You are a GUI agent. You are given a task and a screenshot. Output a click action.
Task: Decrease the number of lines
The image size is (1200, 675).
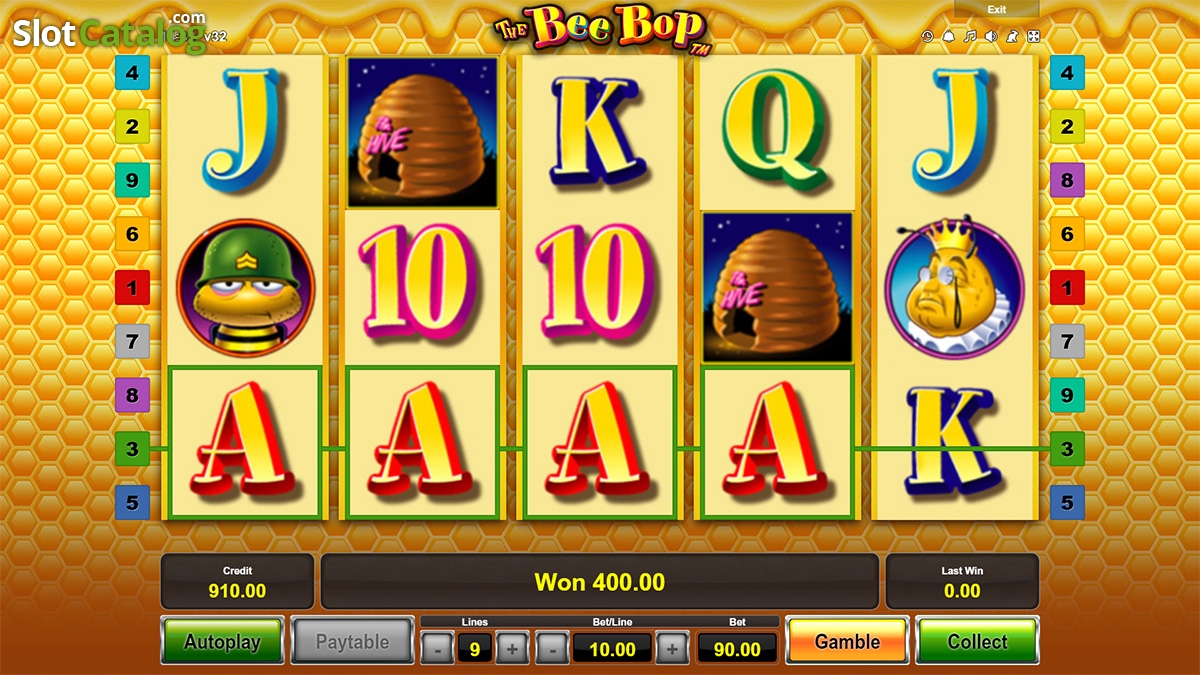pos(437,649)
